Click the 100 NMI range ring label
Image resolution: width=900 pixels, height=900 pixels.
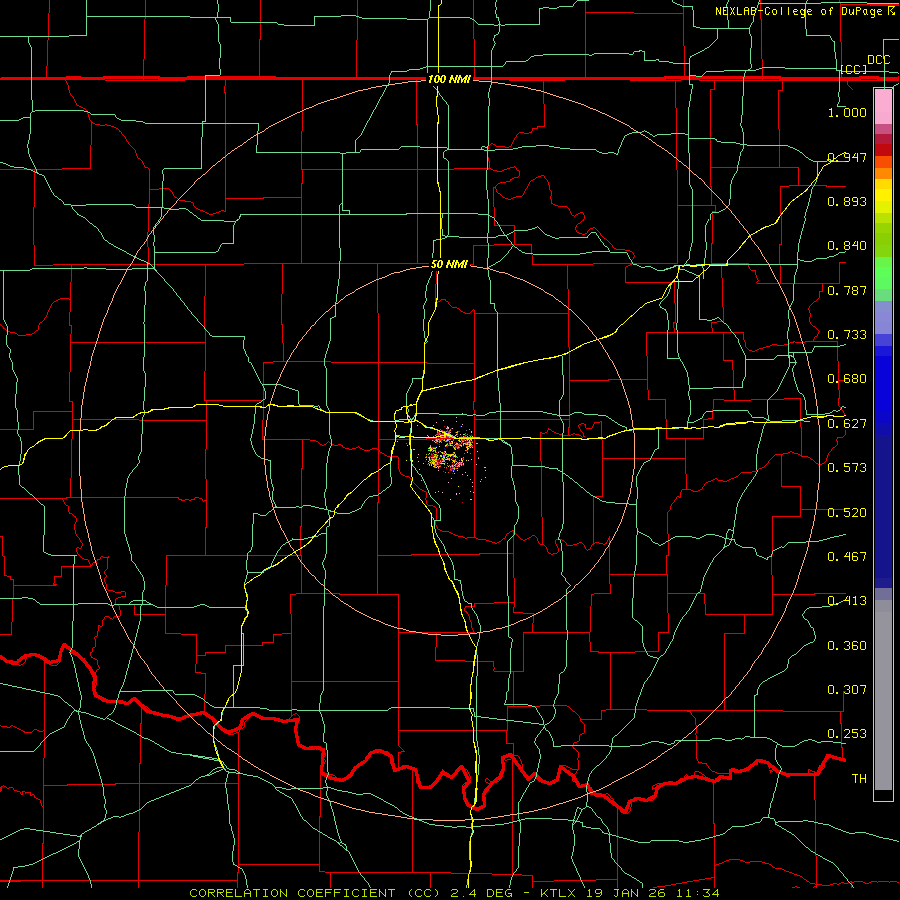coord(449,79)
